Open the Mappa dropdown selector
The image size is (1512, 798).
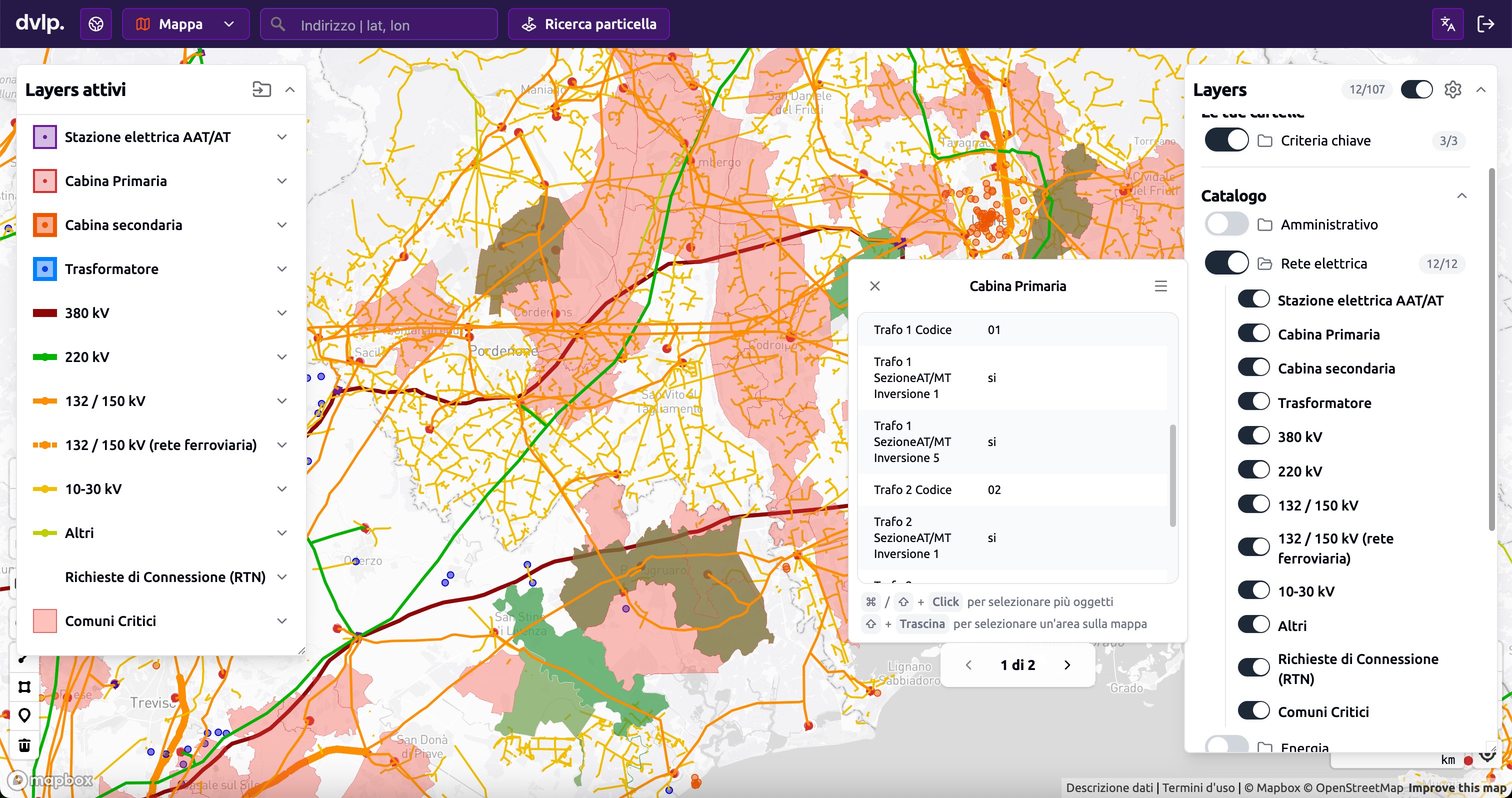[x=185, y=24]
